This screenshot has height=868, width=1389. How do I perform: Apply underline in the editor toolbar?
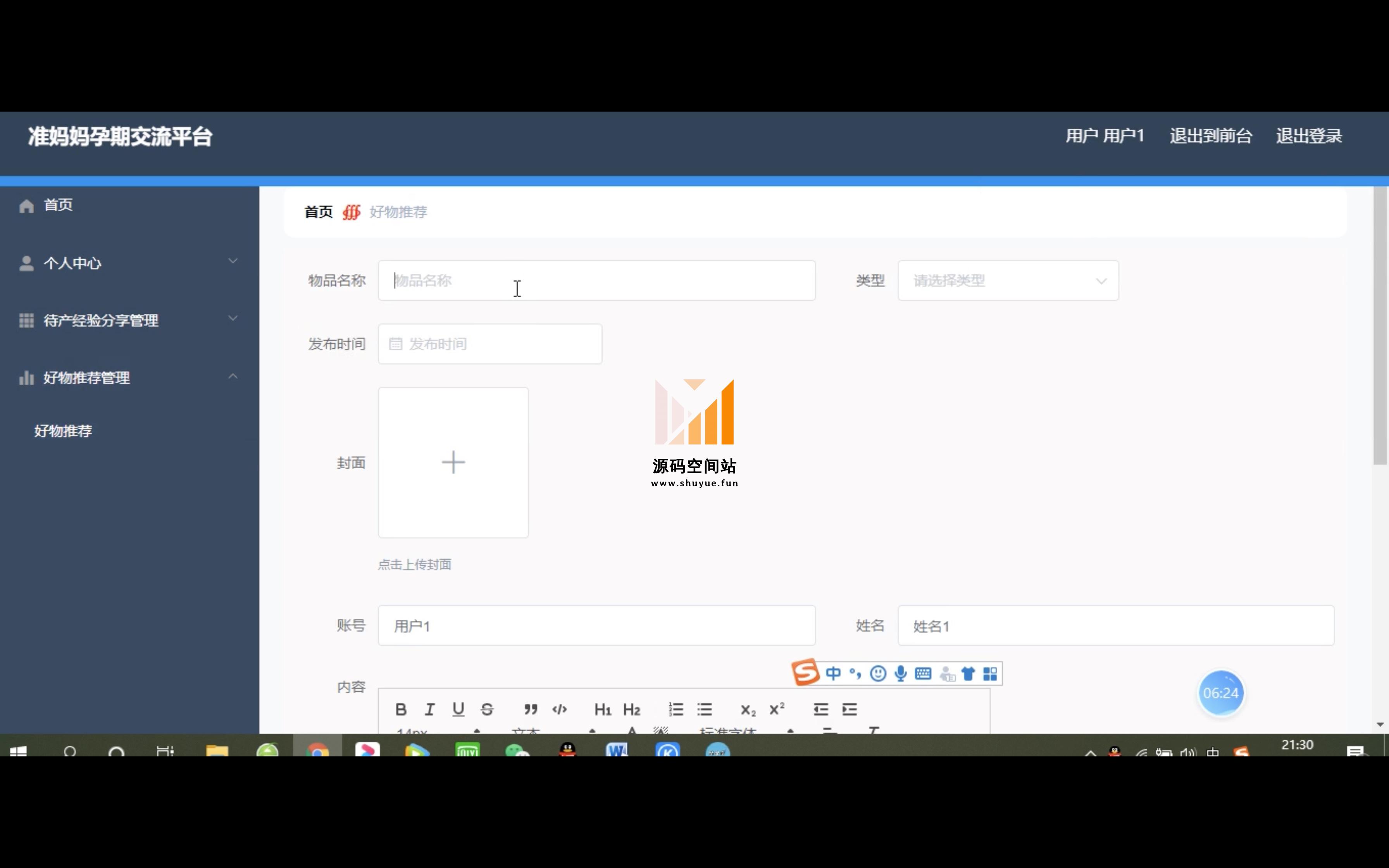point(458,710)
